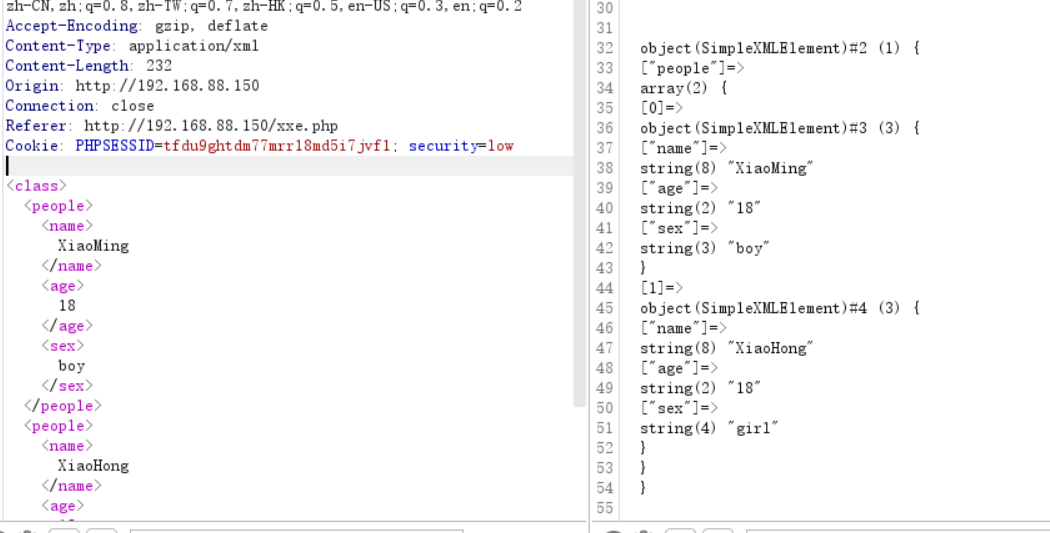Click the Connection close header value
1050x533 pixels.
click(132, 106)
